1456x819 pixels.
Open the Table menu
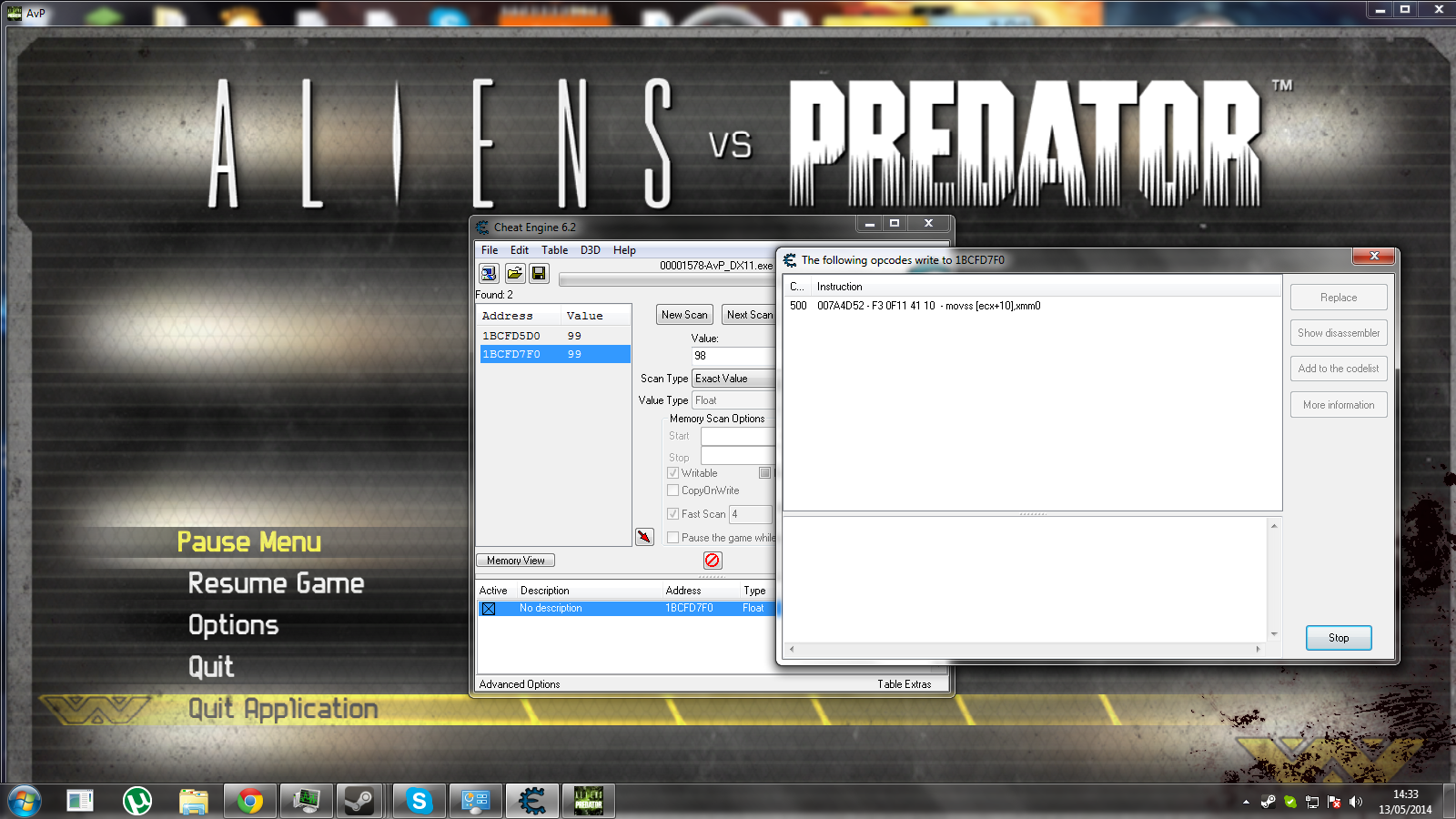(x=554, y=250)
